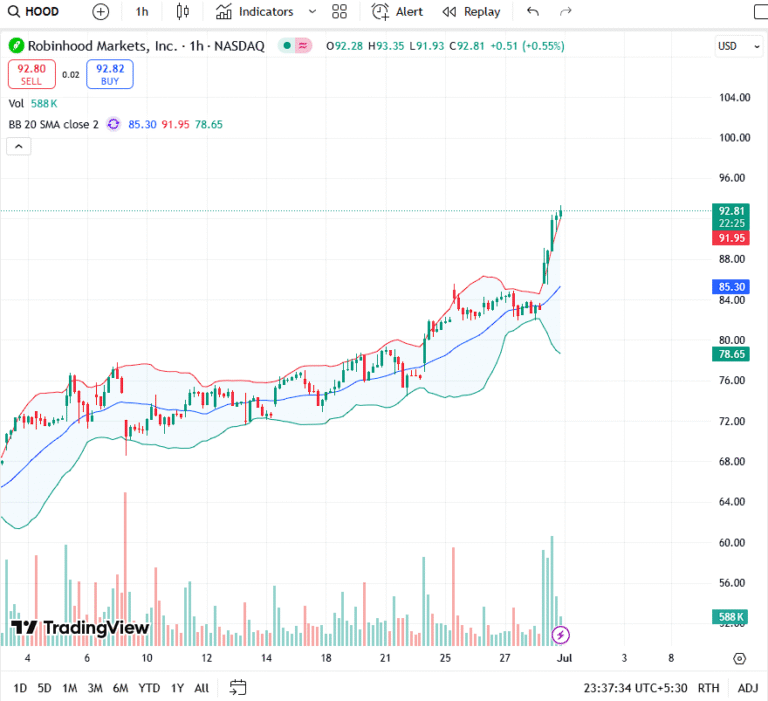This screenshot has height=701, width=768.
Task: Click the green market open status indicator
Action: click(287, 46)
